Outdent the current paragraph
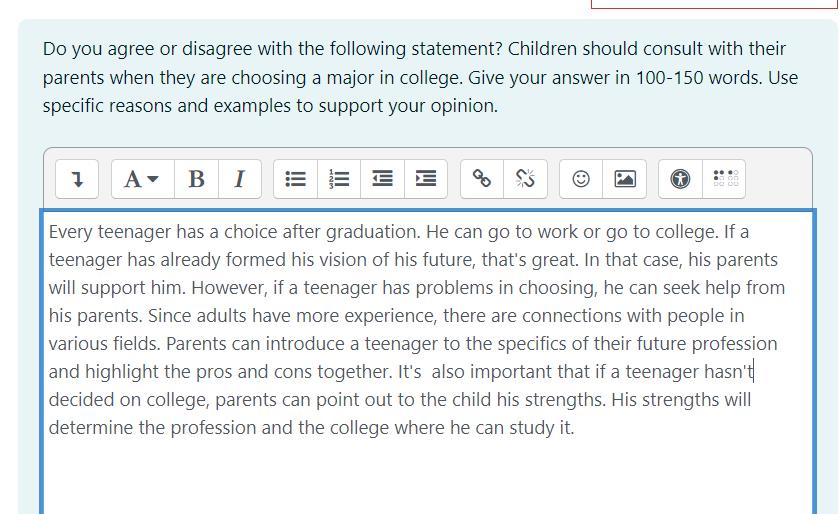This screenshot has height=514, width=839. pos(383,179)
